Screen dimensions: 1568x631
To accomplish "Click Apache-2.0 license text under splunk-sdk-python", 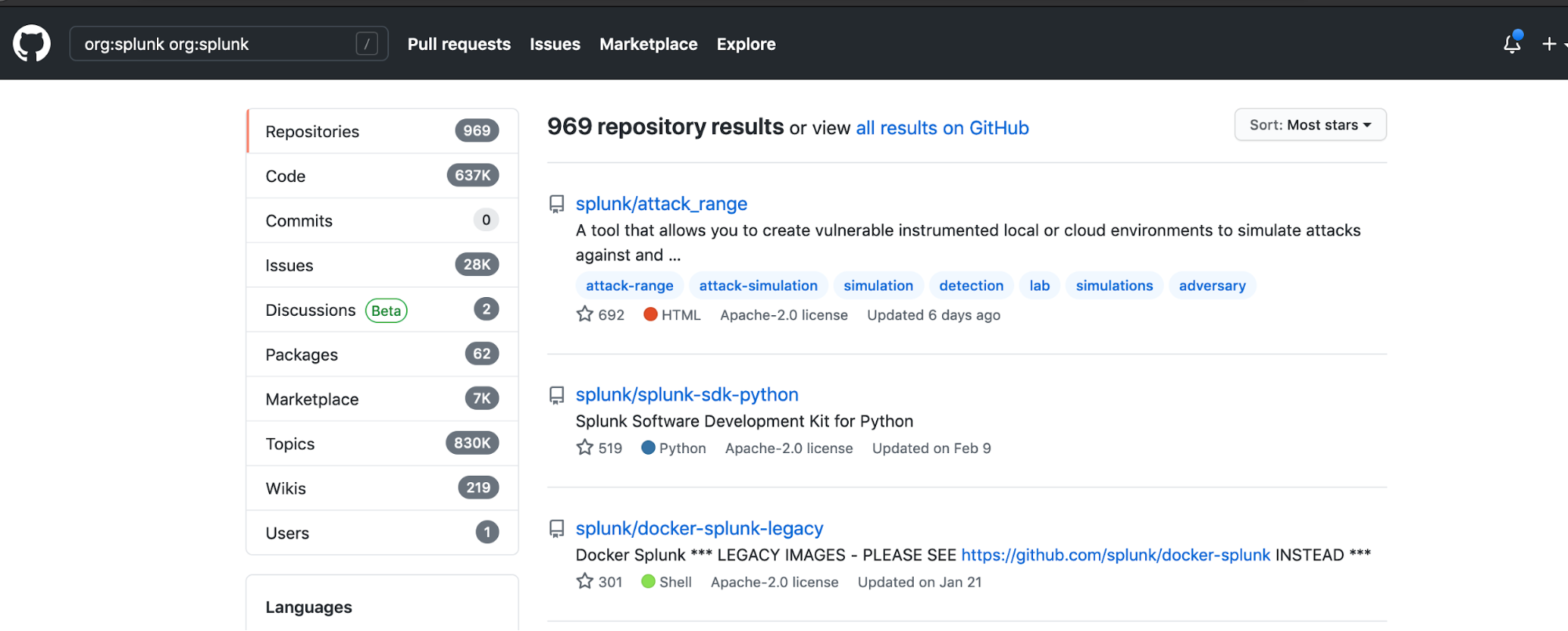I will coord(788,448).
